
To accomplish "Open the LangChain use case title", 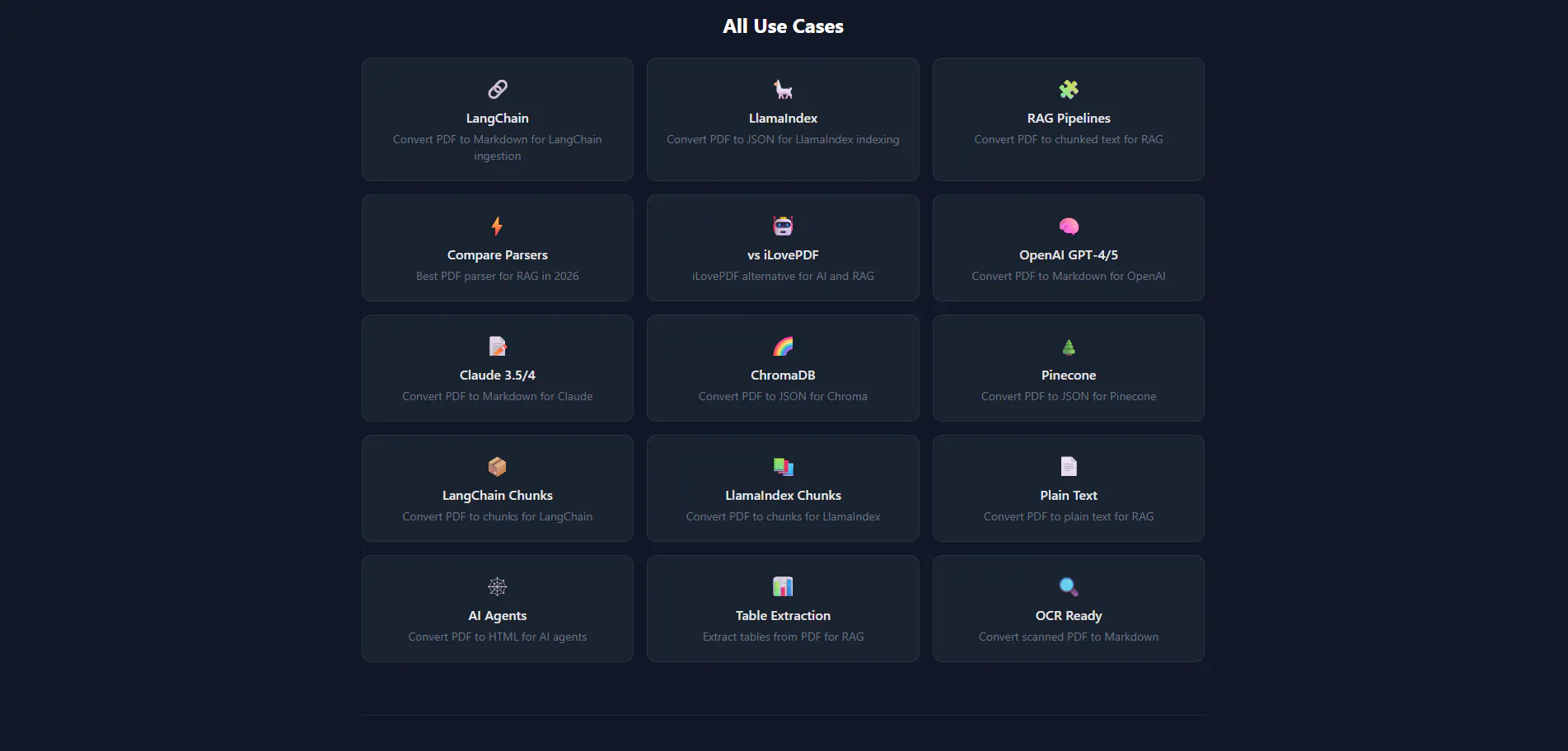I will point(498,119).
